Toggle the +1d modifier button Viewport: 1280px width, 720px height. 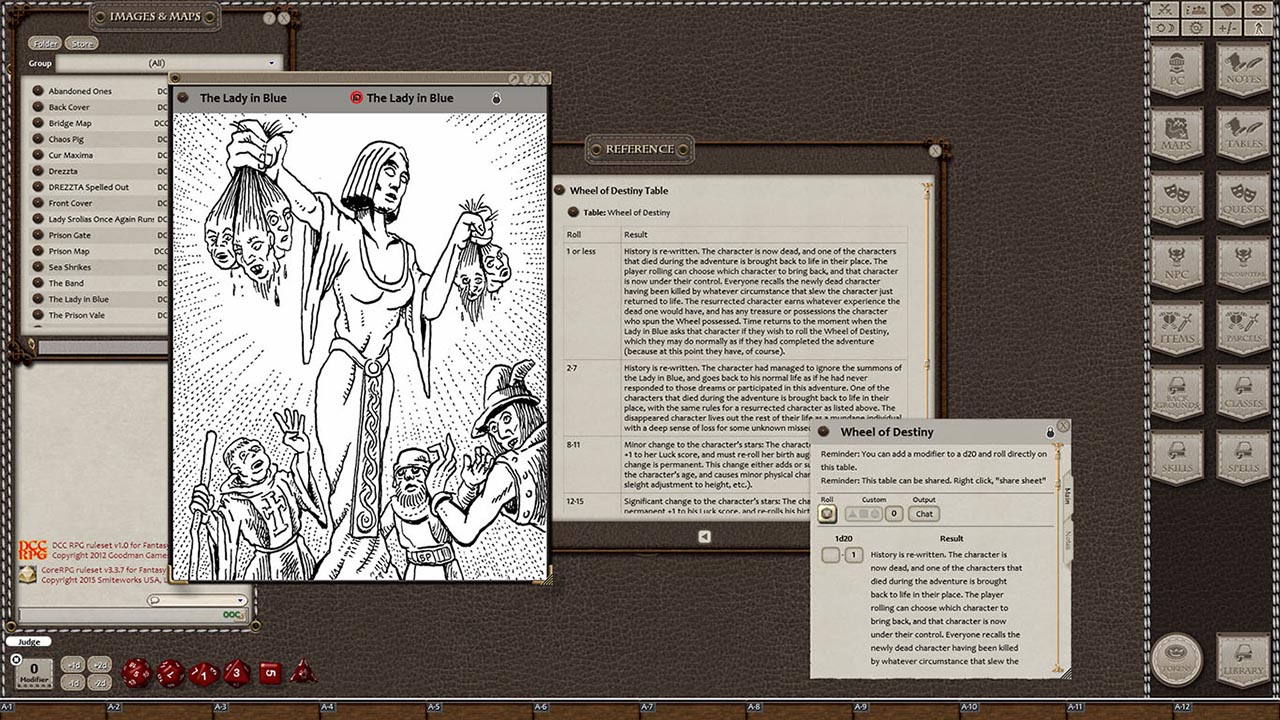click(x=72, y=664)
